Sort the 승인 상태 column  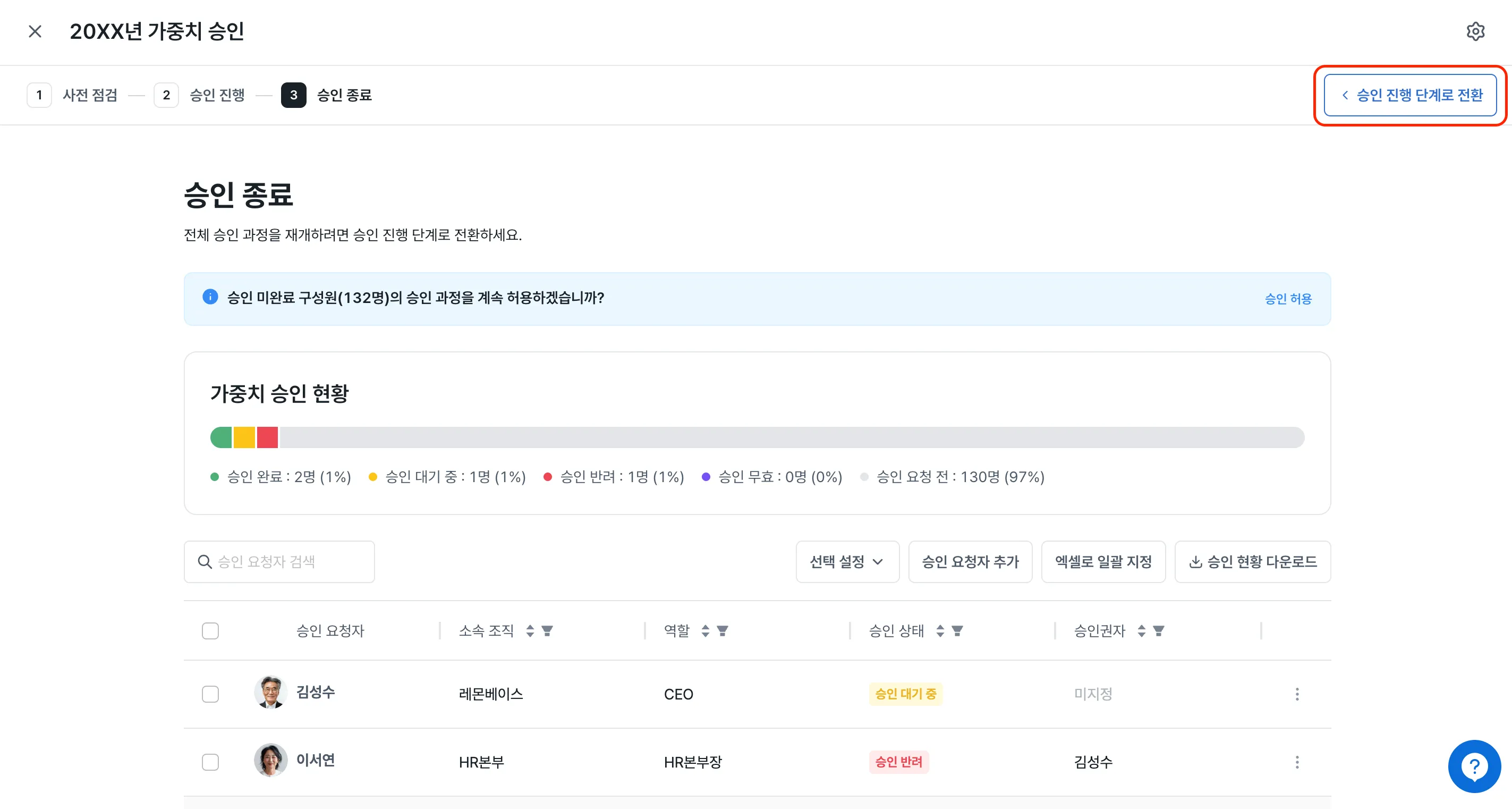[940, 630]
